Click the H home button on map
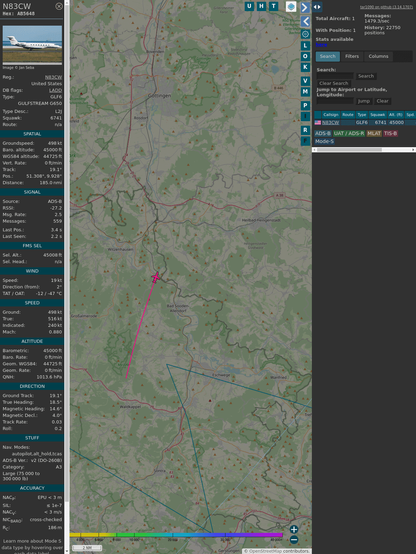The width and height of the screenshot is (416, 554). coord(261,6)
